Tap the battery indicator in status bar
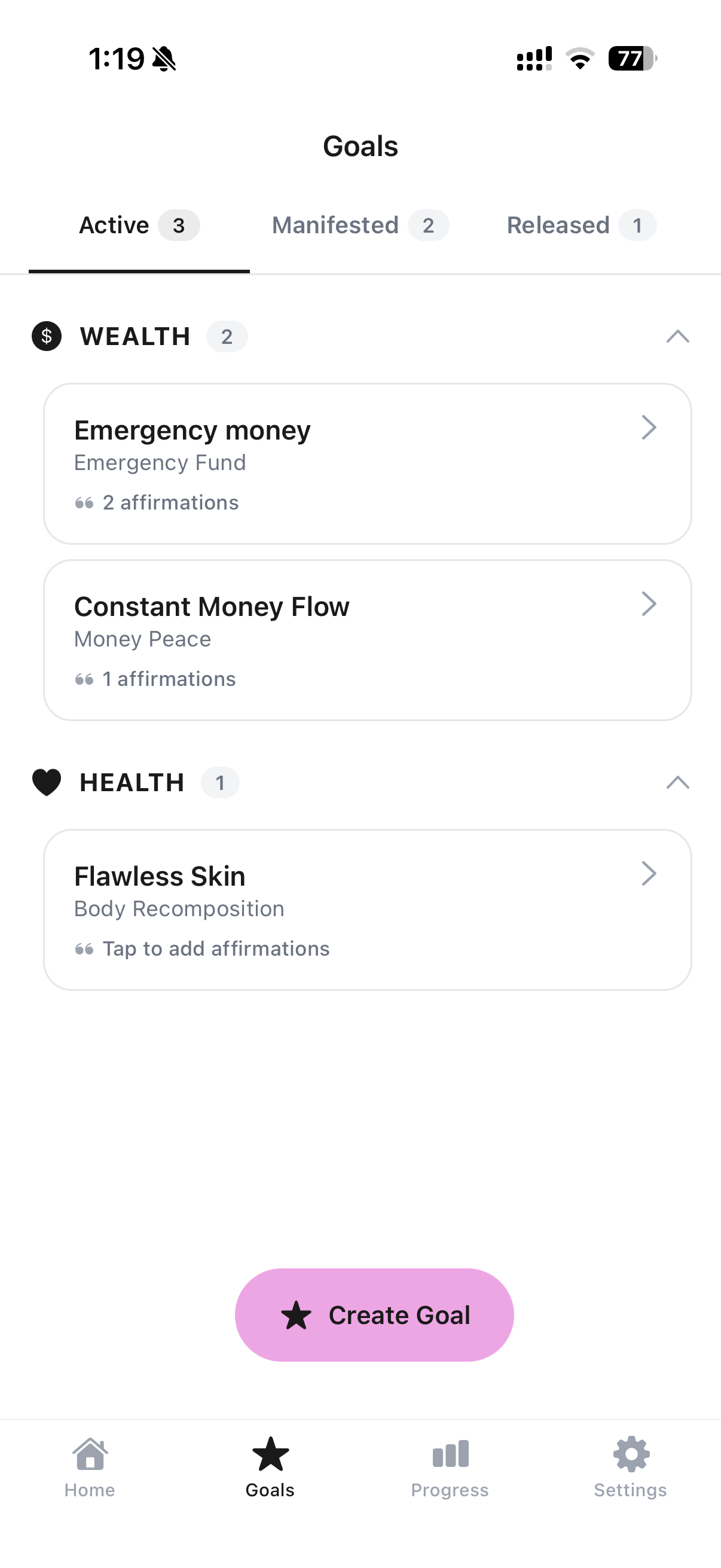 [632, 59]
